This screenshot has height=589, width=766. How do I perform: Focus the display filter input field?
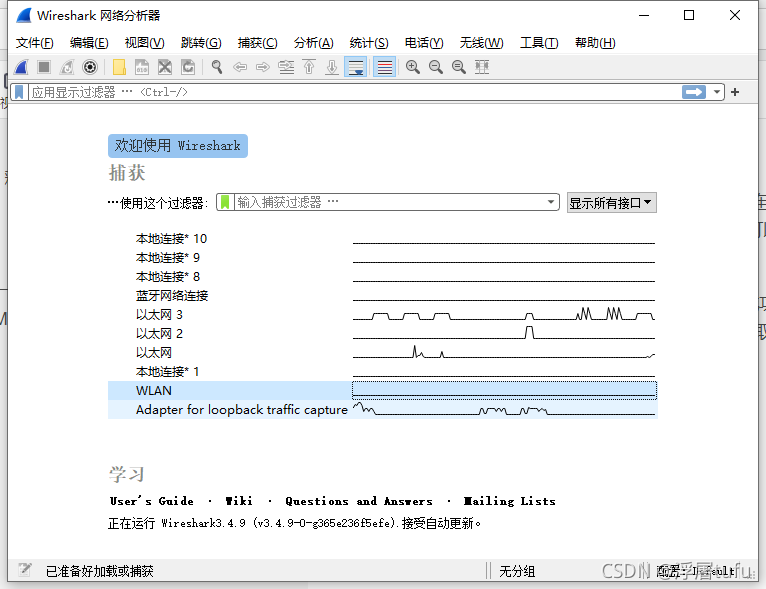[354, 92]
